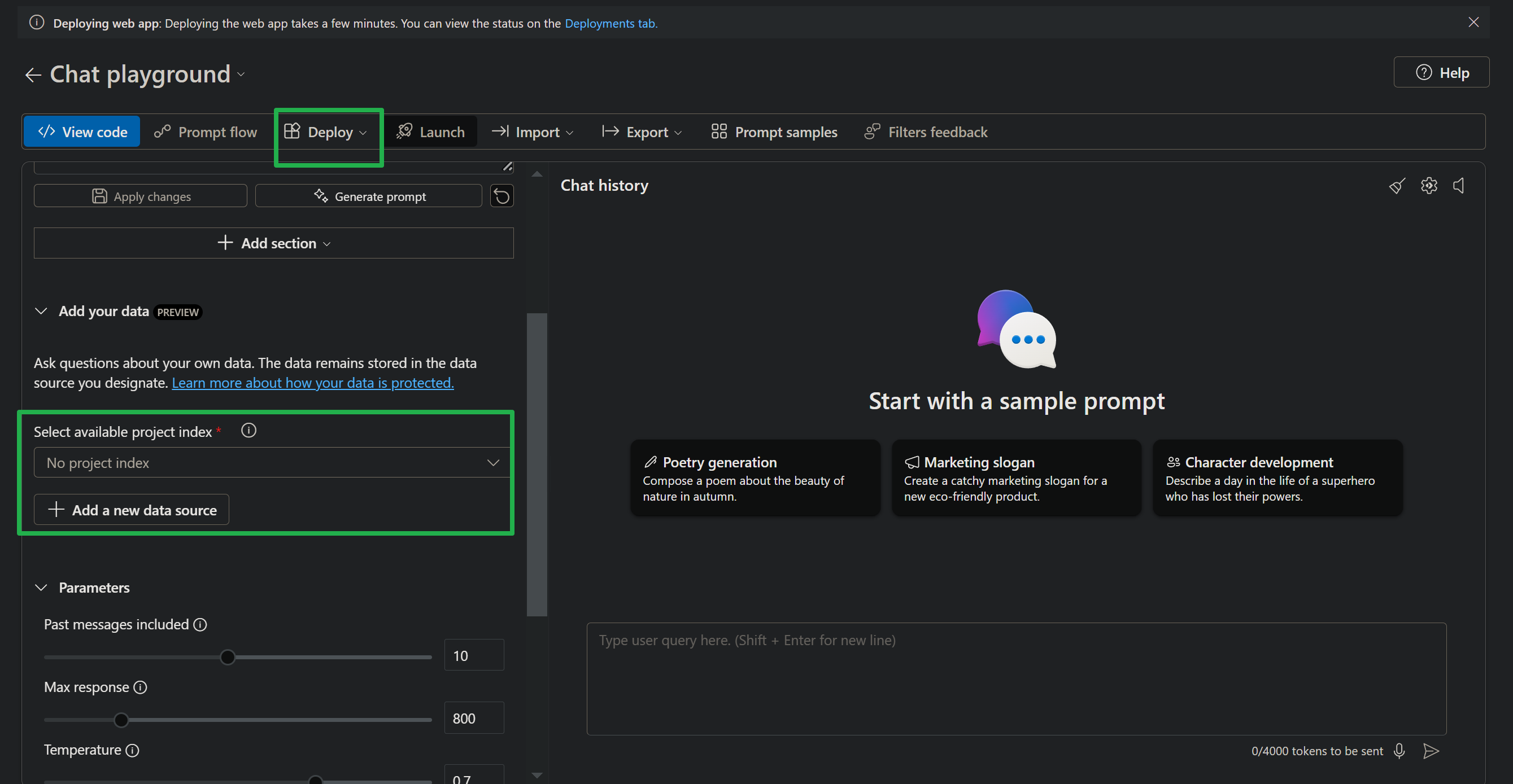Screen dimensions: 1513x784
Task: Click the configuration panel vertical scrollbar
Action: click(x=537, y=464)
